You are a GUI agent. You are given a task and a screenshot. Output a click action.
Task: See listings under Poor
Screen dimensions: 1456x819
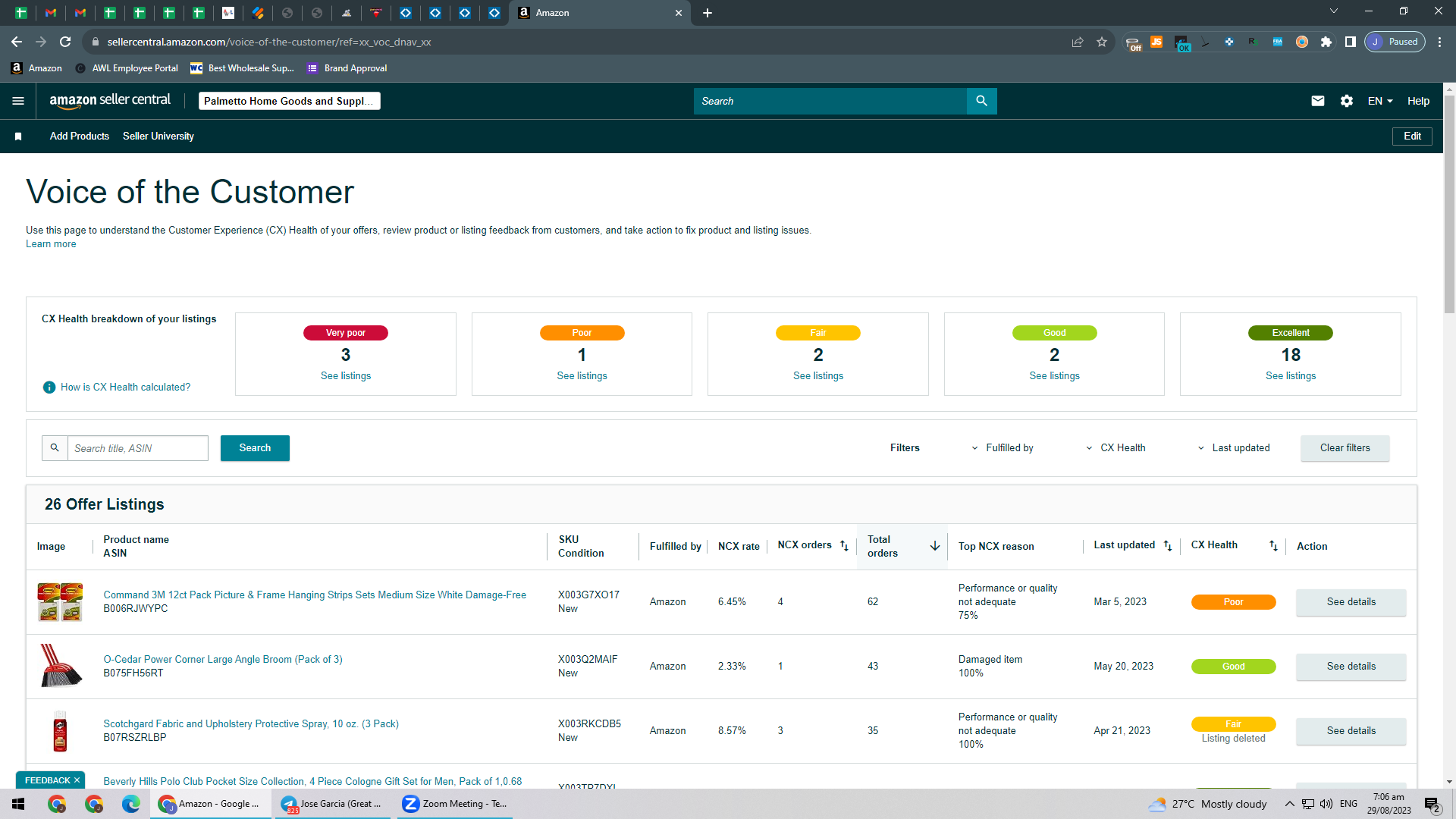582,376
